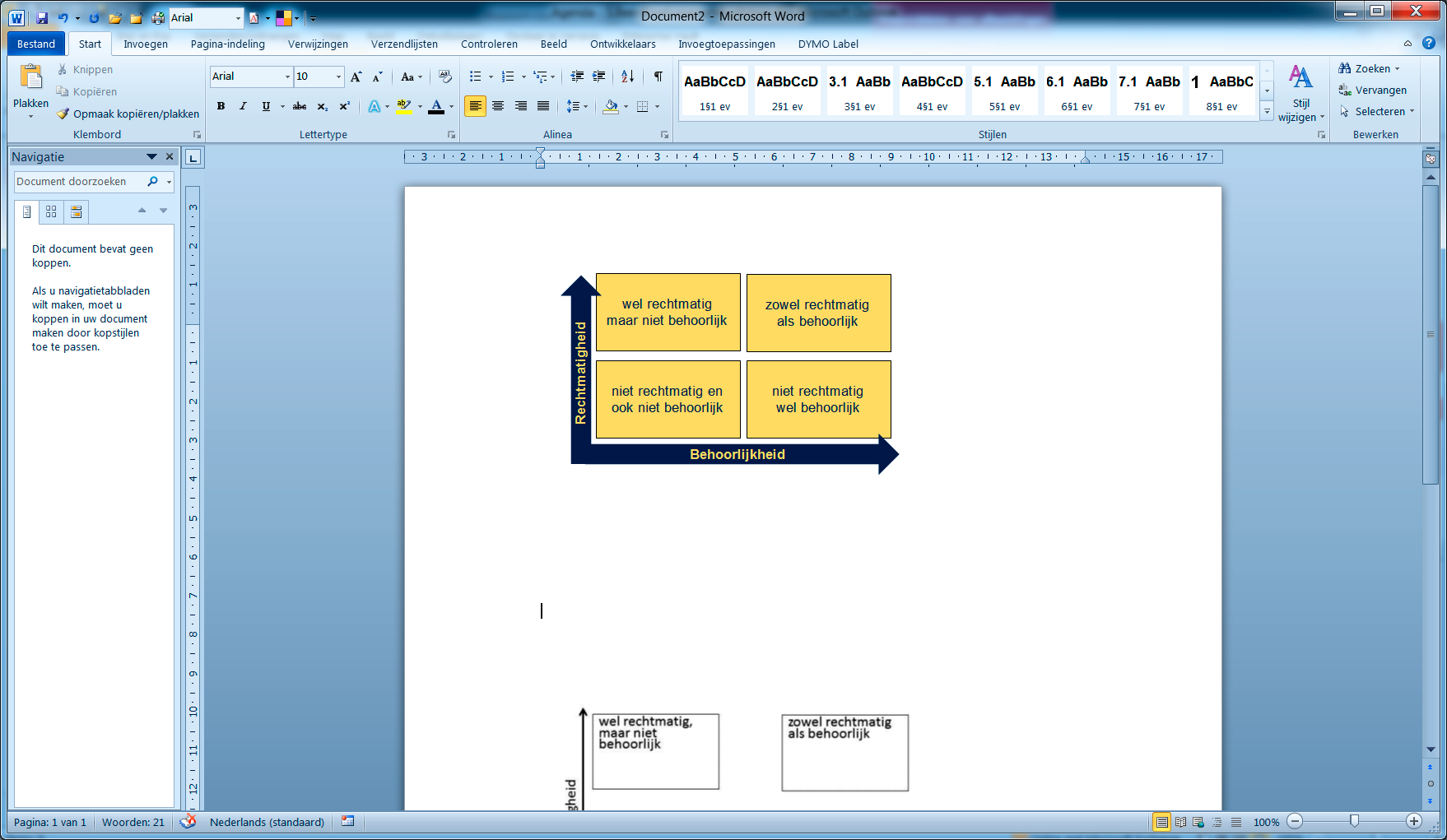Browse pages thumbnails tab in Navigatie pane

click(x=51, y=212)
